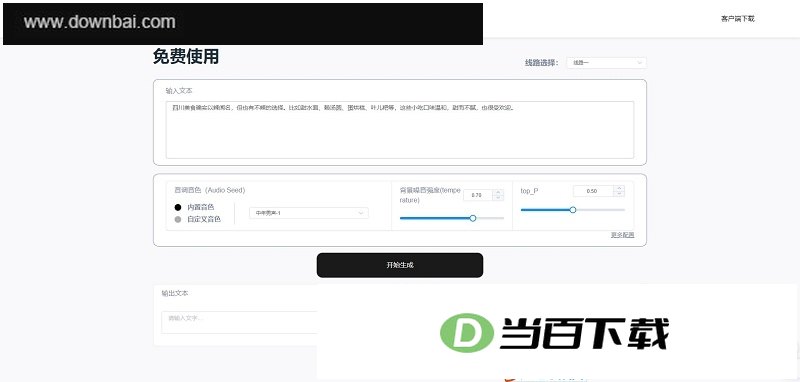Click the 免费使用 heading
Screen dimensions: 800x382
point(186,57)
